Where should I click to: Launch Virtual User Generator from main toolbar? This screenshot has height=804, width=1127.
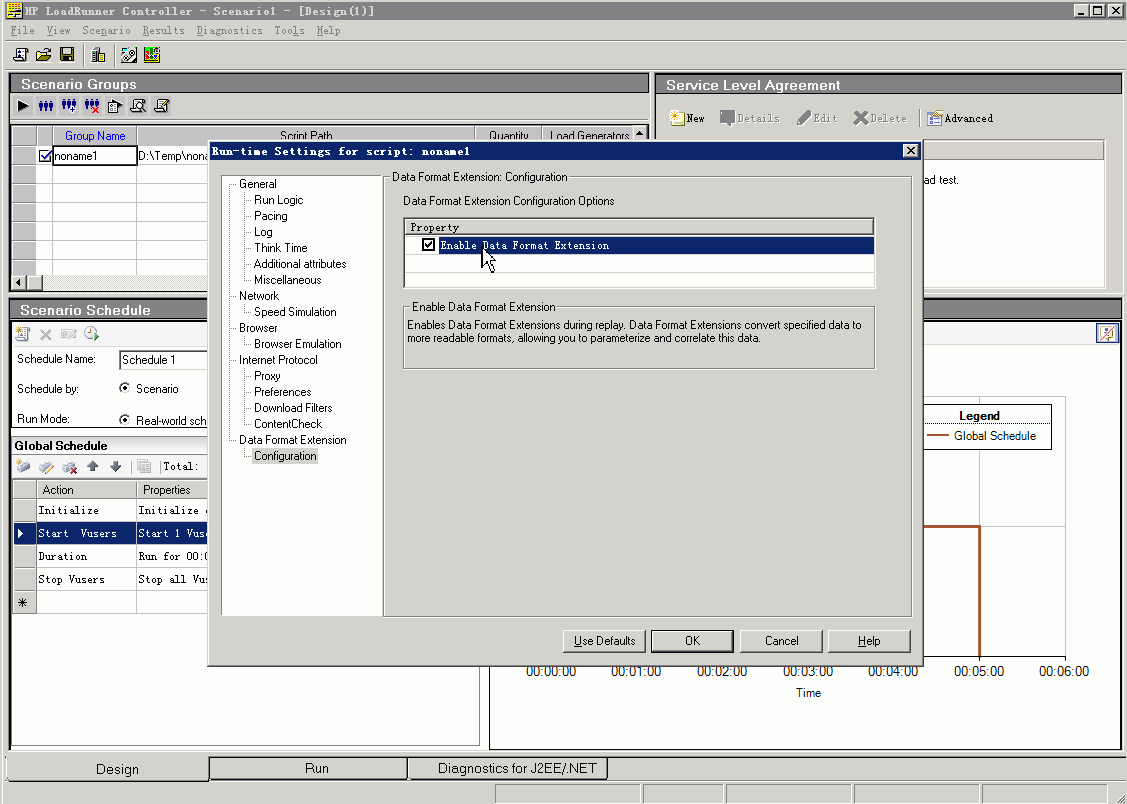tap(129, 55)
